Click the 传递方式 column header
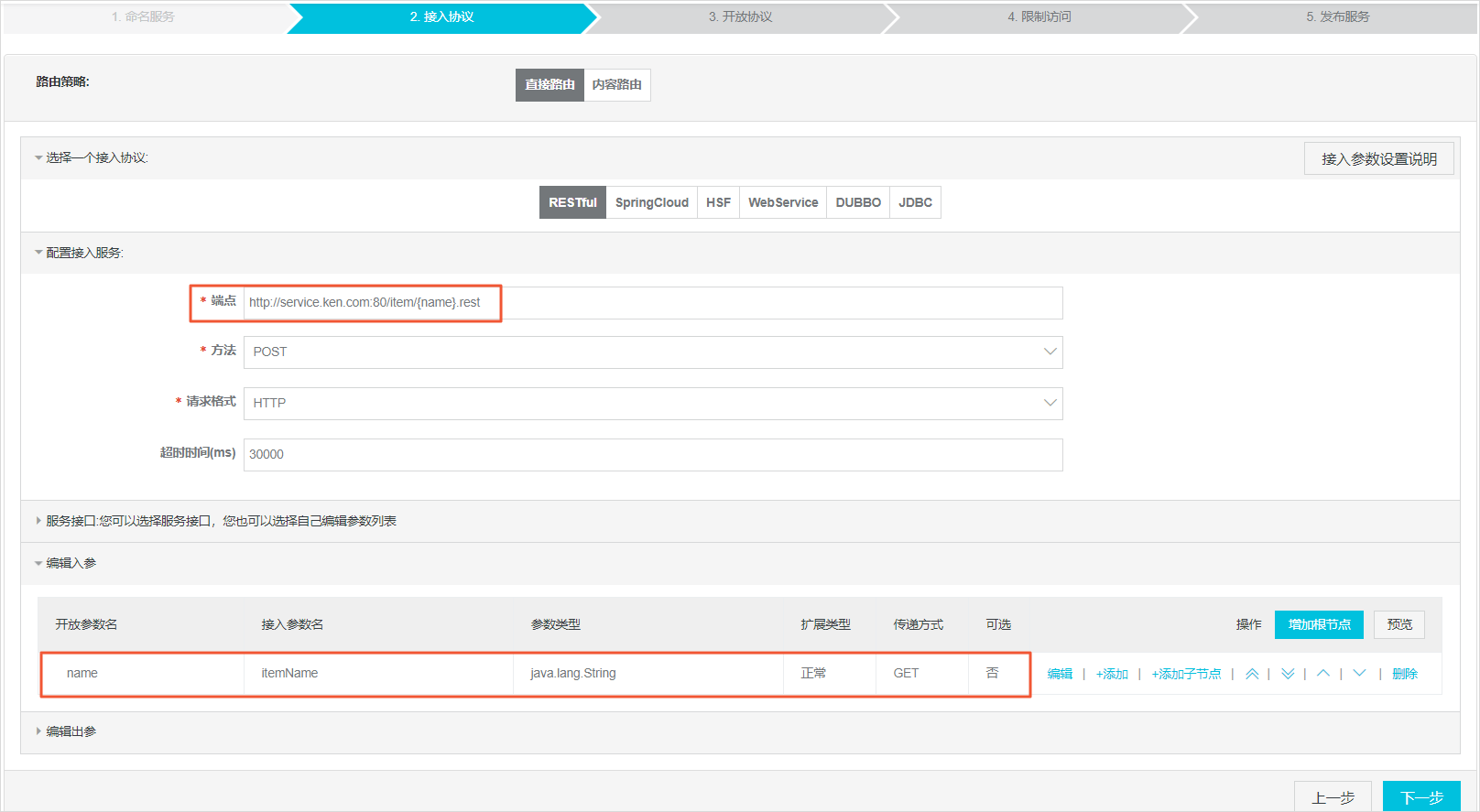 point(919,624)
